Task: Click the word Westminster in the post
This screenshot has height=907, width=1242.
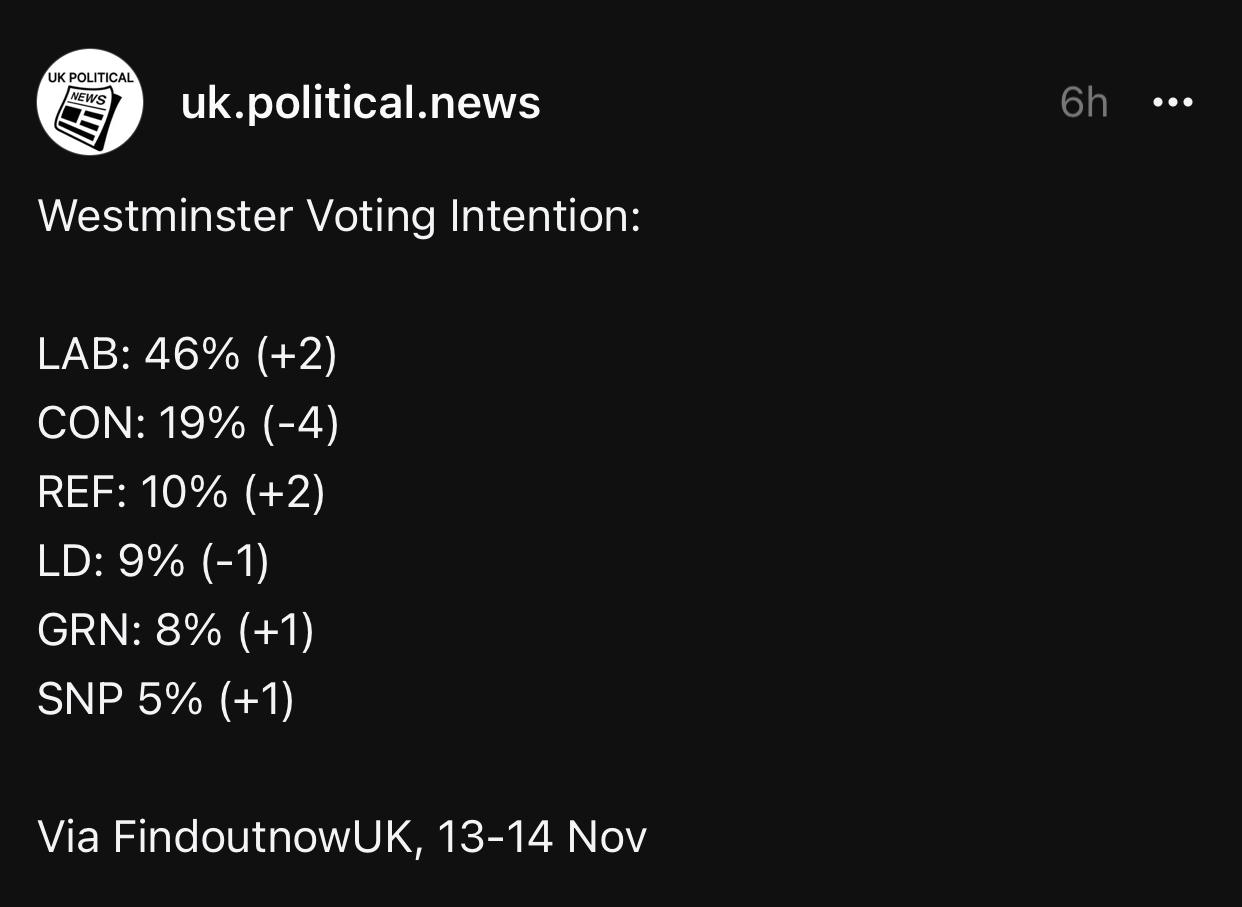Action: 165,217
